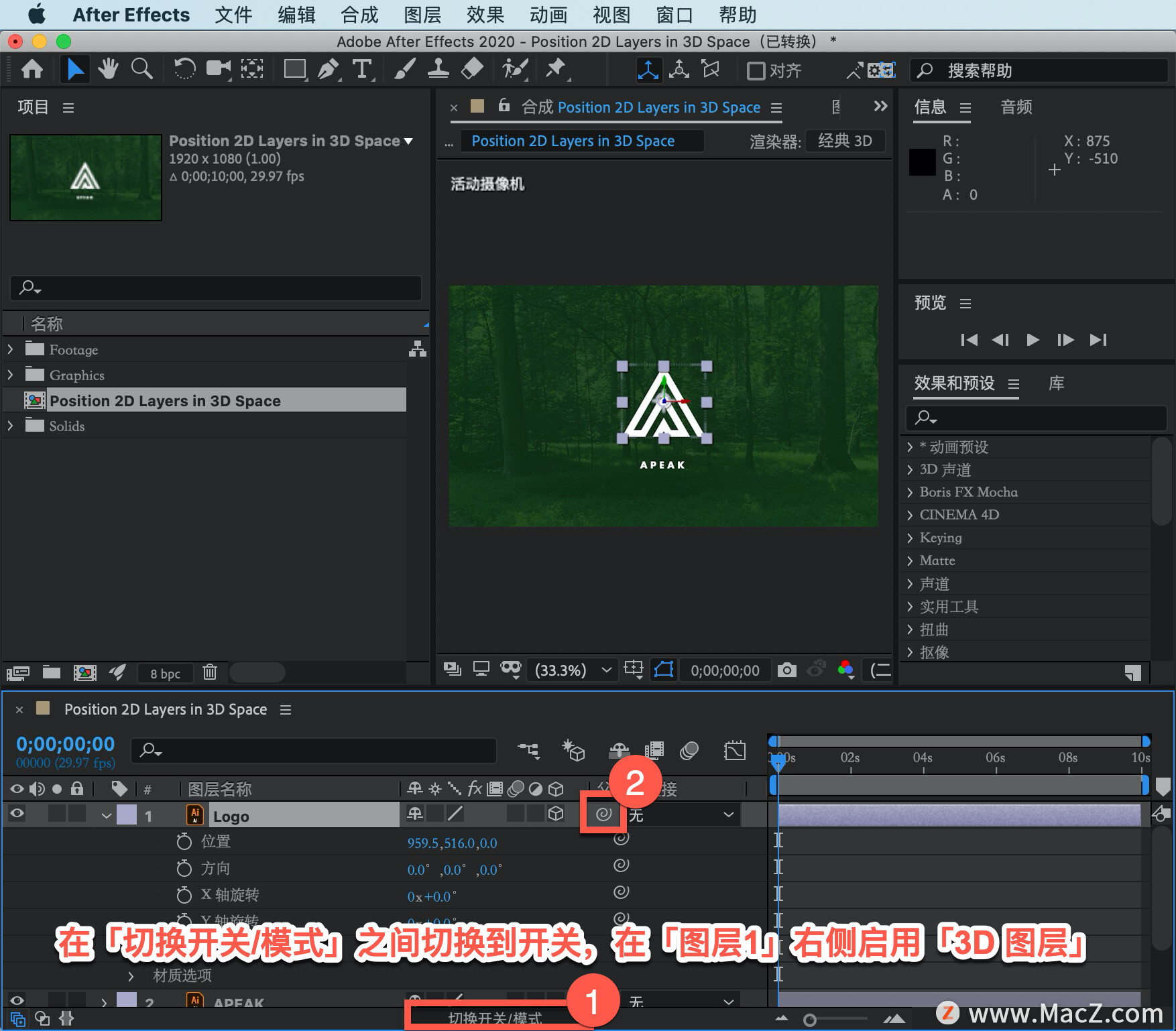Toggle the motion blur enable icon in timeline
This screenshot has height=1031, width=1176.
pos(689,750)
